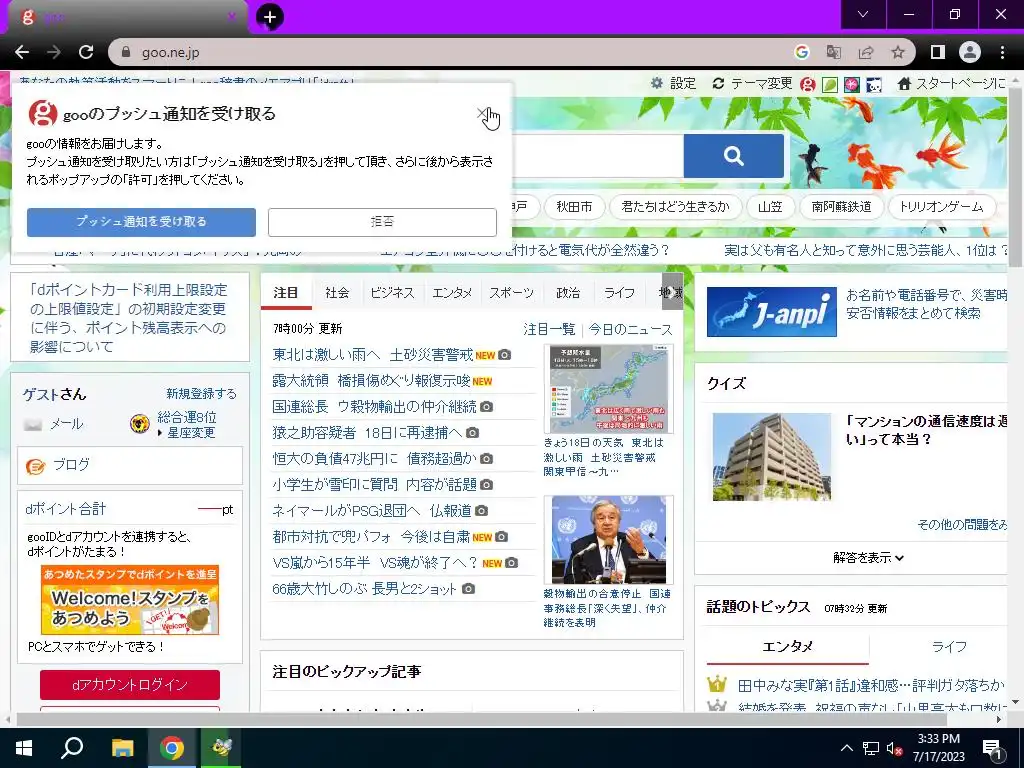Close the goo push notification popup
The height and width of the screenshot is (768, 1024).
[x=482, y=114]
